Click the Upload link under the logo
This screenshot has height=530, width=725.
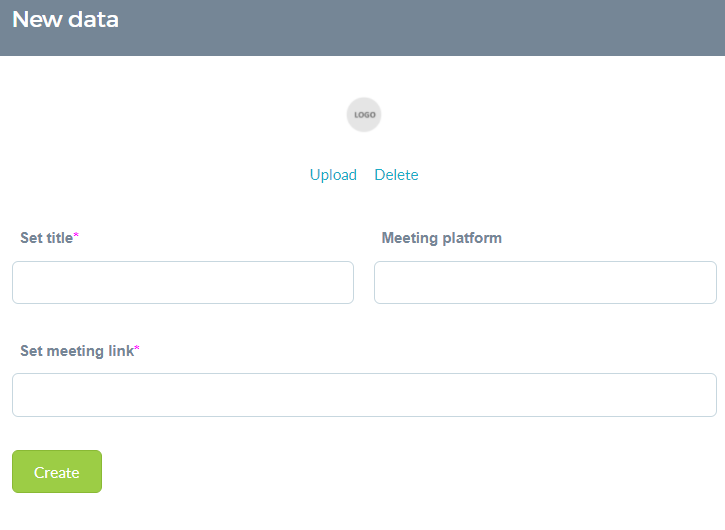(x=333, y=175)
